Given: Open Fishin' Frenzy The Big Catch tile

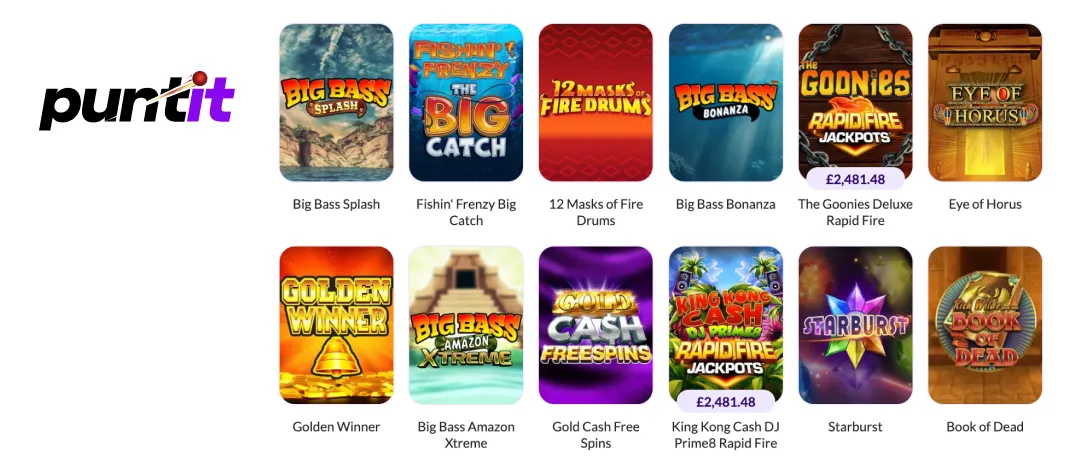Looking at the screenshot, I should tap(466, 103).
